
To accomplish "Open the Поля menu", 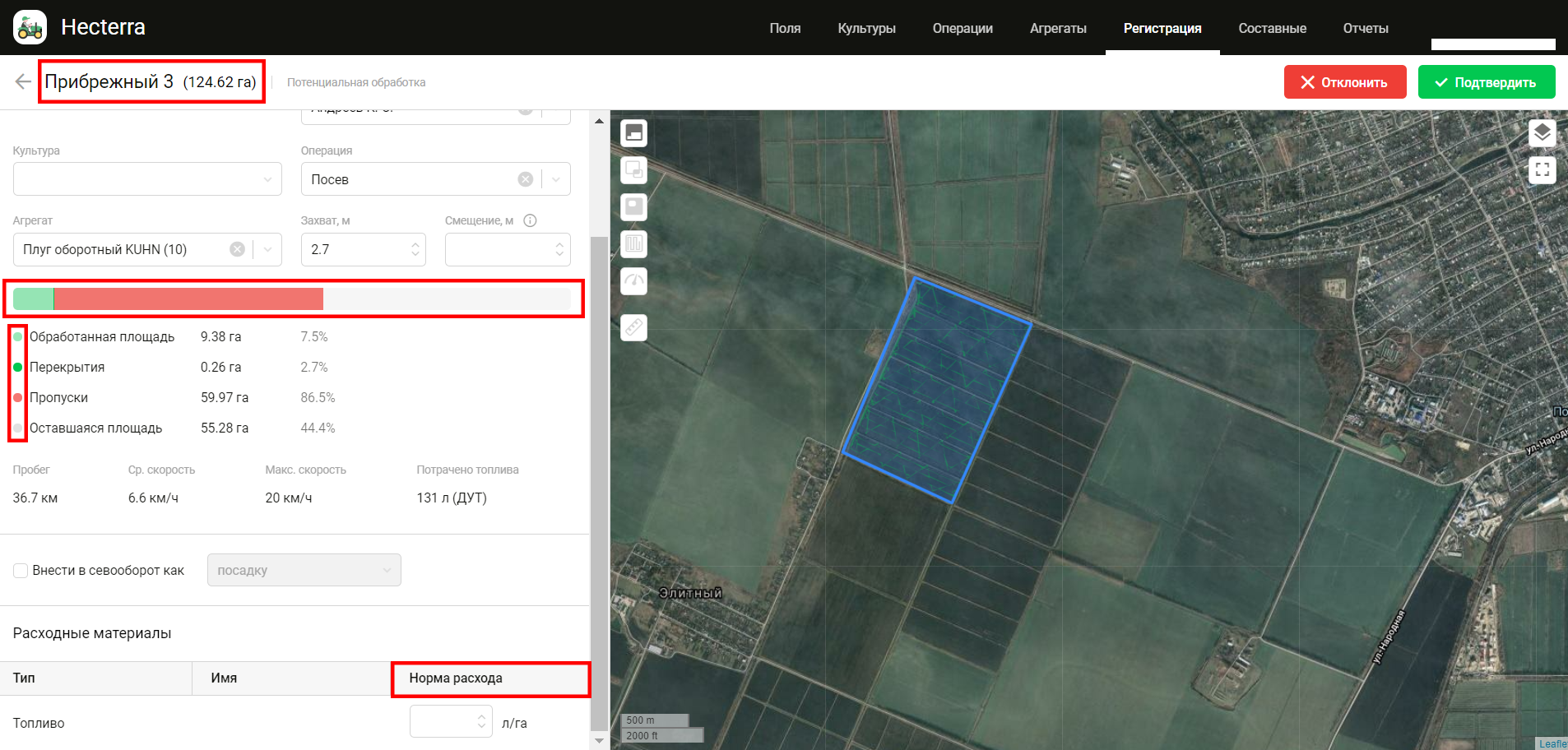I will coord(785,28).
